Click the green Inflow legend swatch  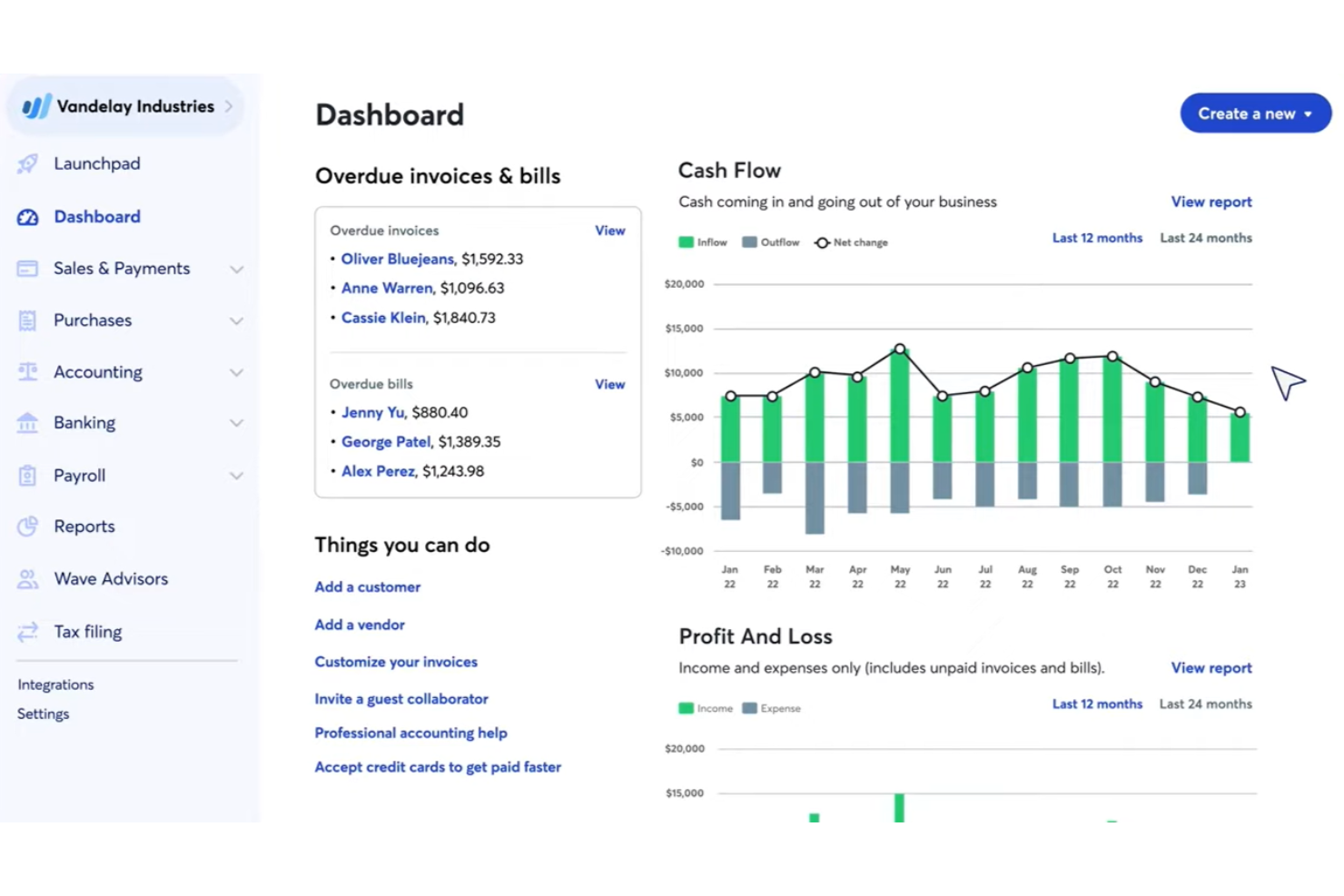(686, 242)
